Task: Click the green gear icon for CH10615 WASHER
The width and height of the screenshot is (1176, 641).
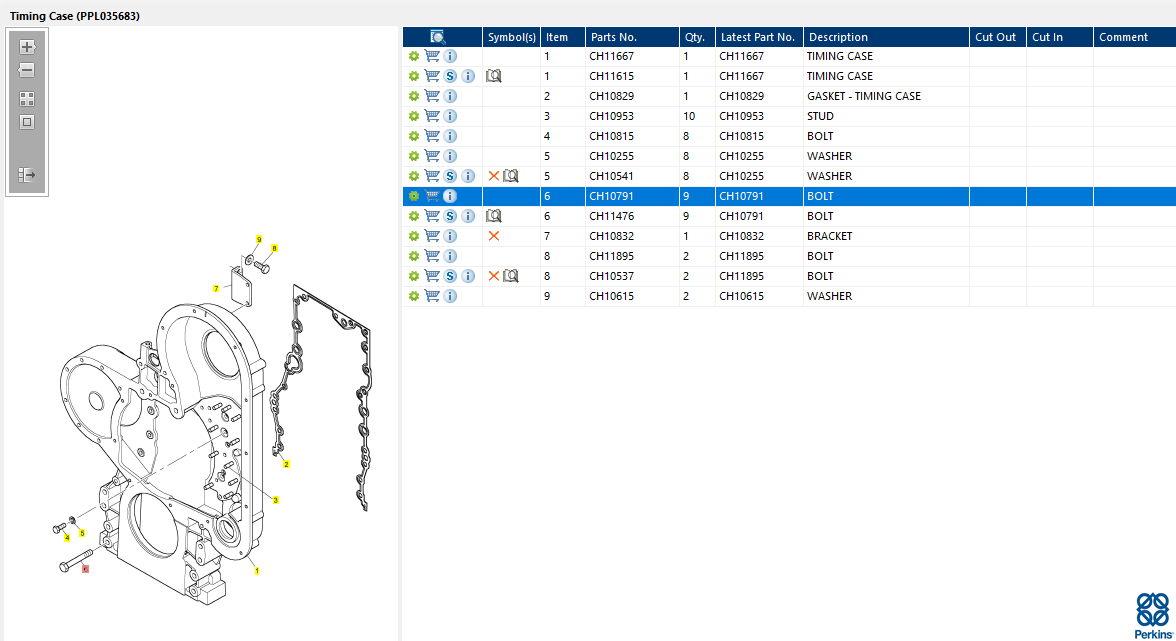Action: (413, 296)
